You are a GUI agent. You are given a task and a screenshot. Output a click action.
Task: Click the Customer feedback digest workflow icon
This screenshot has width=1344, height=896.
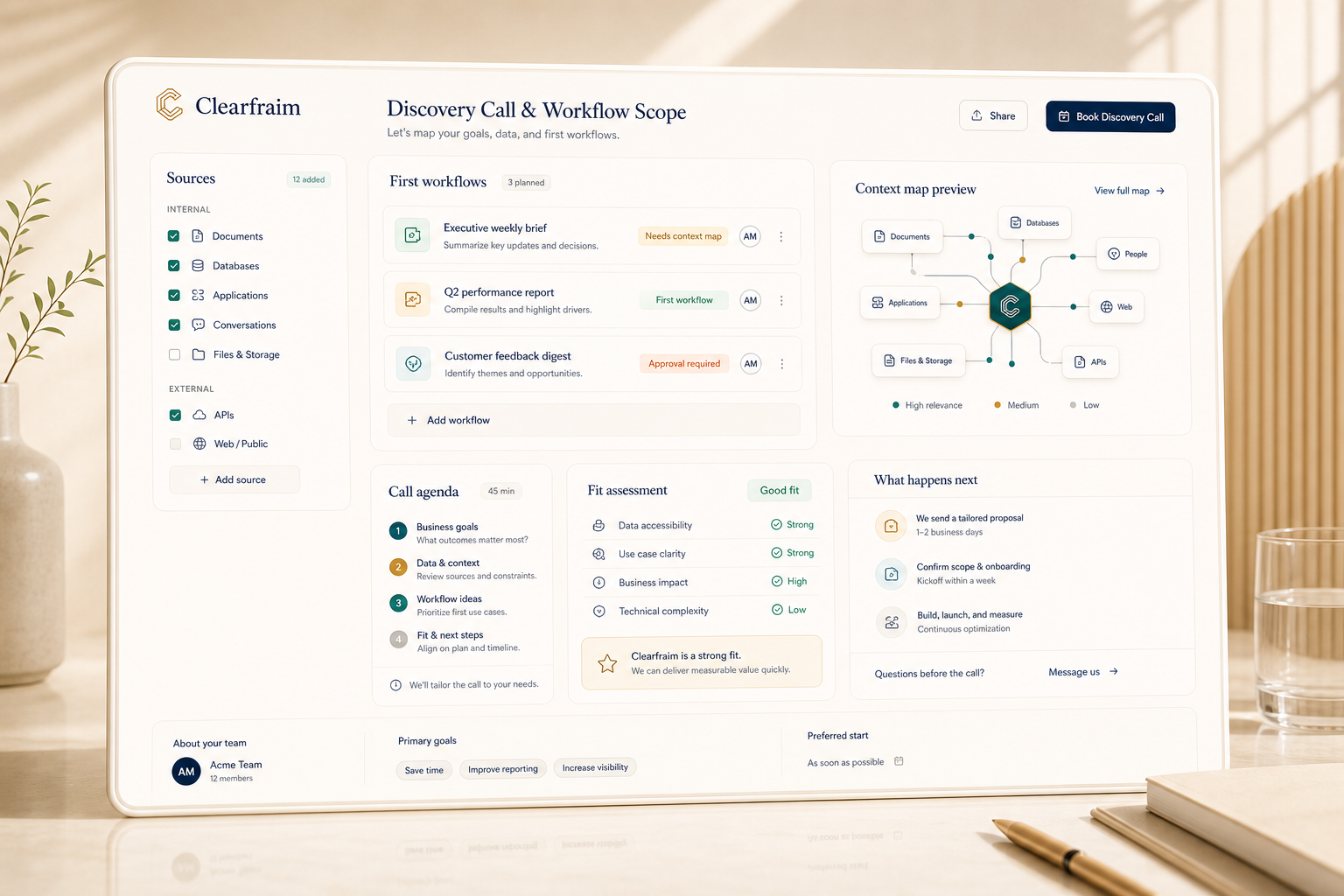414,363
